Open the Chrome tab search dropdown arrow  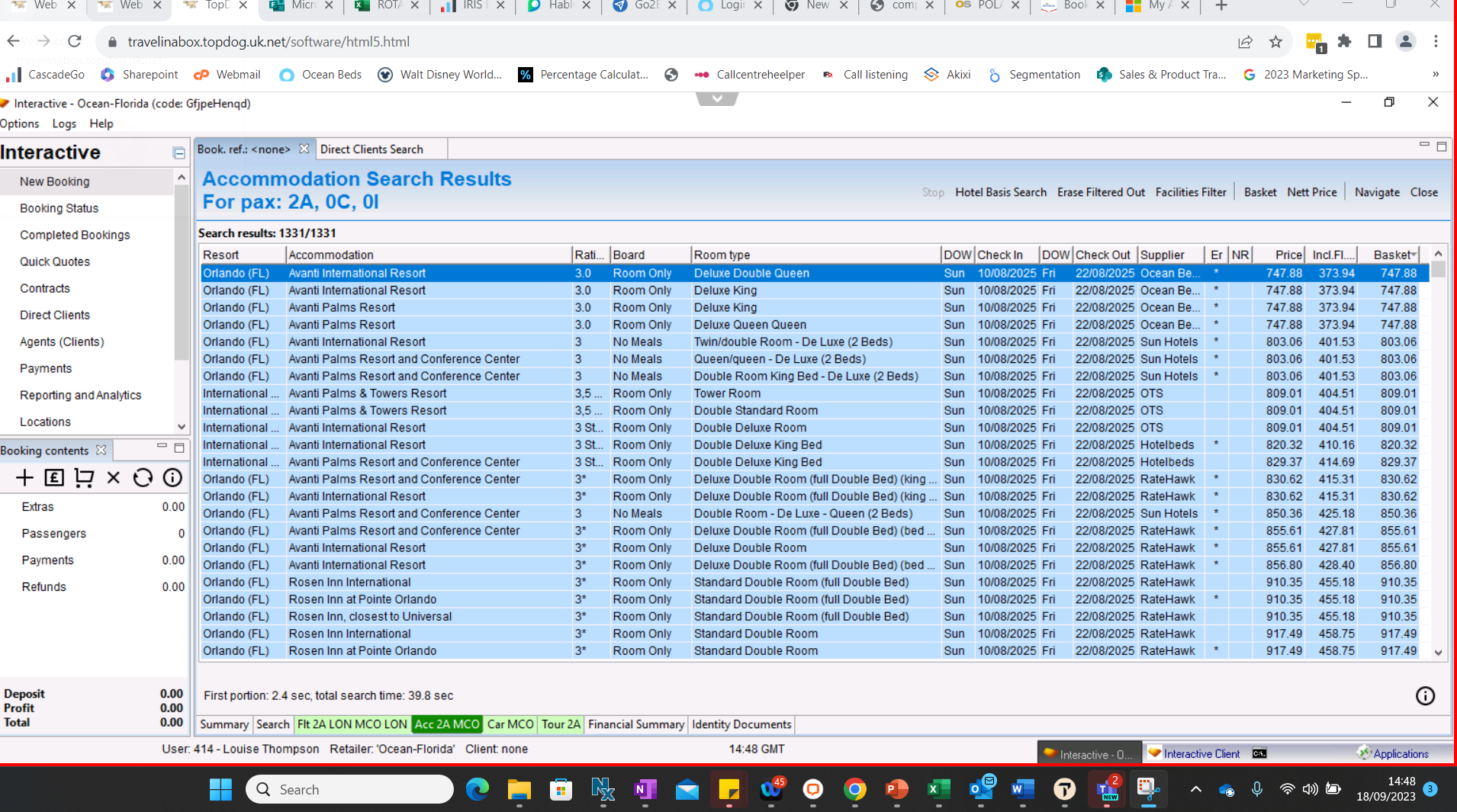tap(1304, 5)
